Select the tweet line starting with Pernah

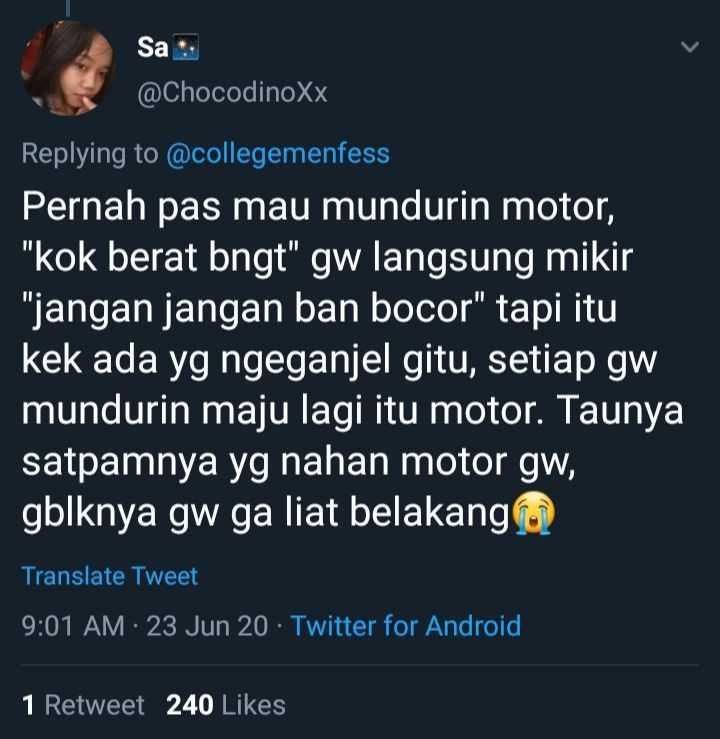pos(319,207)
